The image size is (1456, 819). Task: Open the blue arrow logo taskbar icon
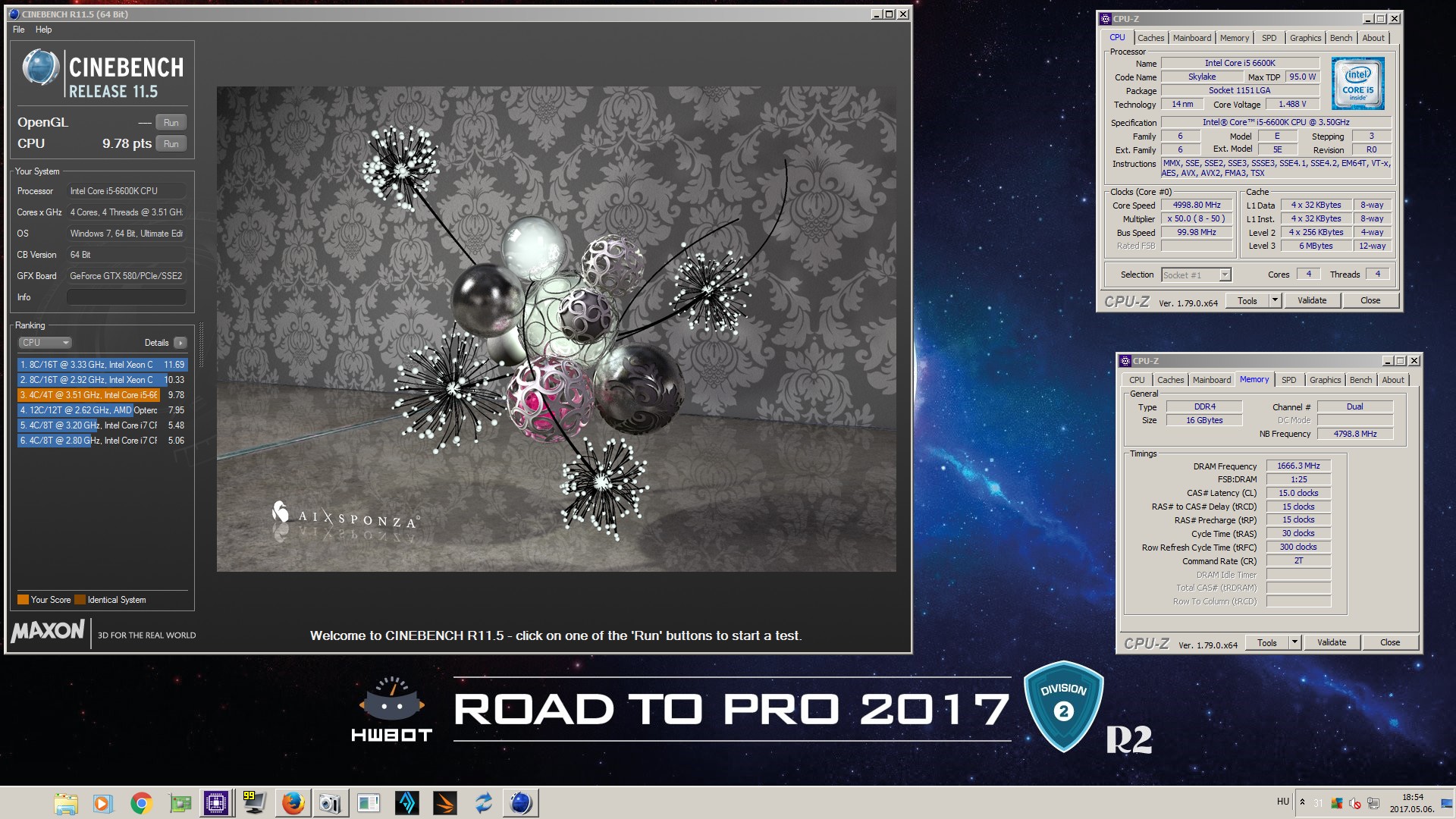[x=406, y=803]
